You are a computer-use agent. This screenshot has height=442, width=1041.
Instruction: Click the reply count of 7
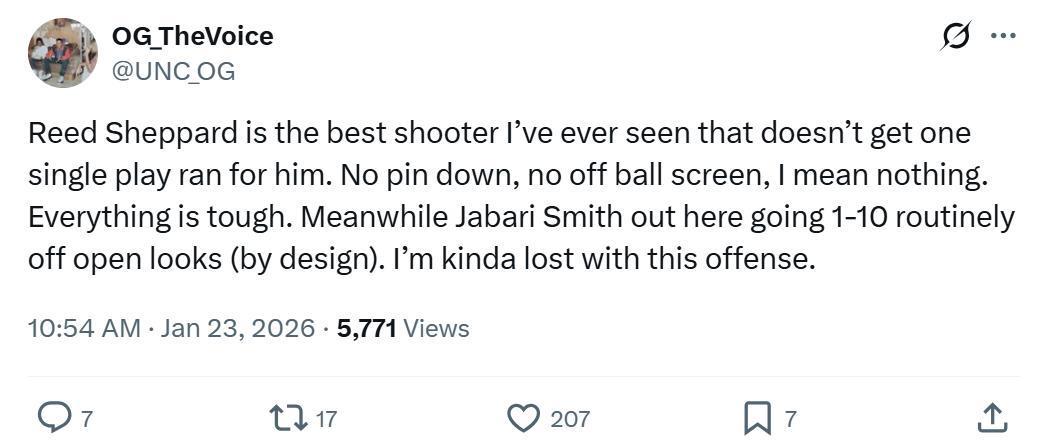tap(86, 418)
